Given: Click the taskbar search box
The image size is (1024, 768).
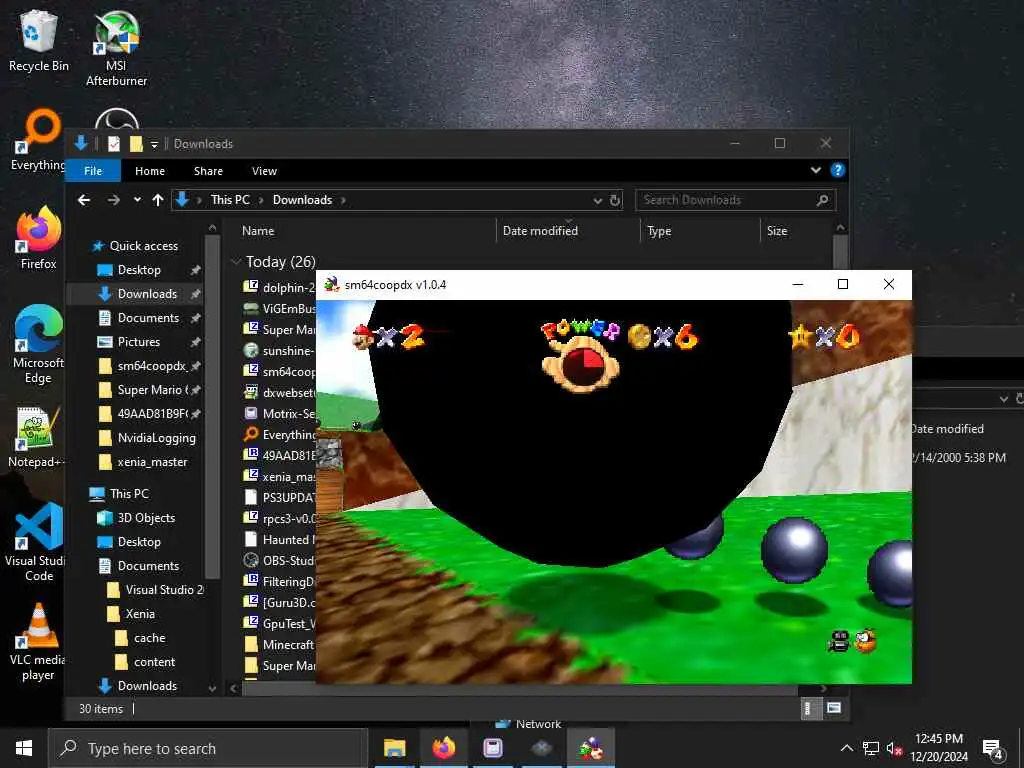Looking at the screenshot, I should tap(208, 748).
